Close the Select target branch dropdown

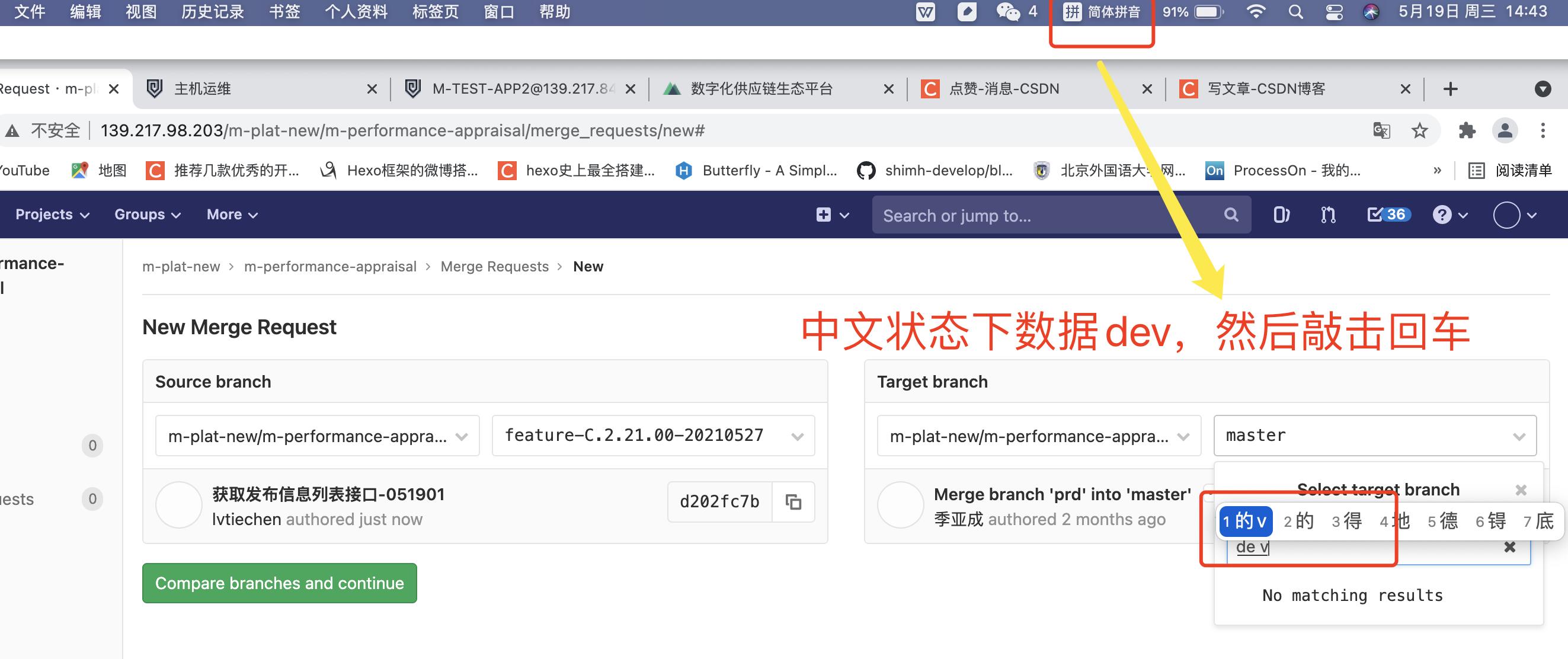[x=1521, y=490]
